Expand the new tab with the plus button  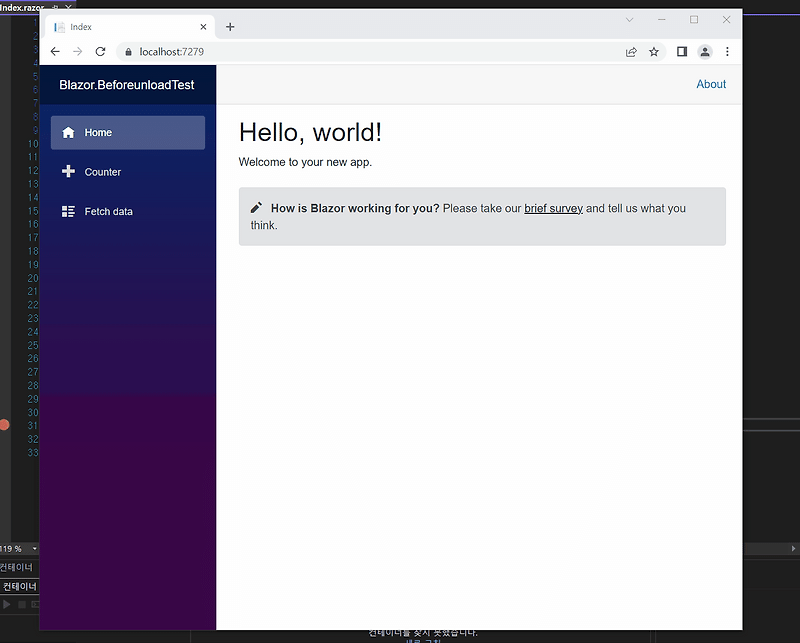coord(230,27)
